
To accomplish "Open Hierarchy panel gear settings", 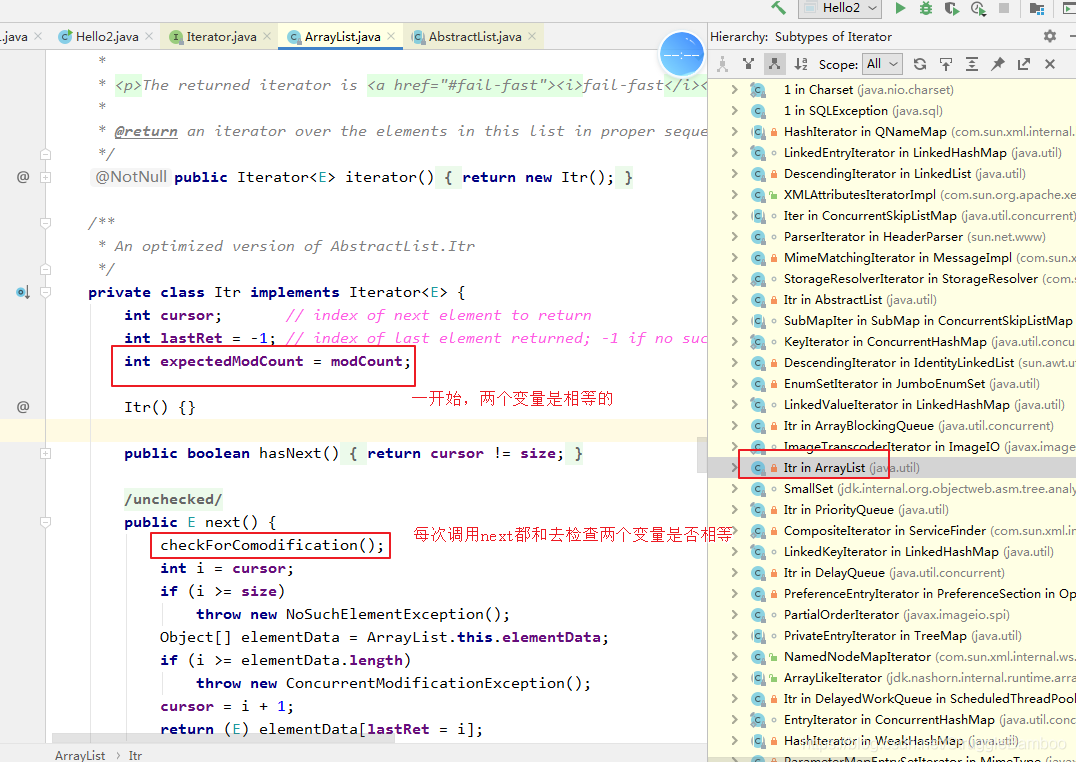I will pyautogui.click(x=1050, y=36).
